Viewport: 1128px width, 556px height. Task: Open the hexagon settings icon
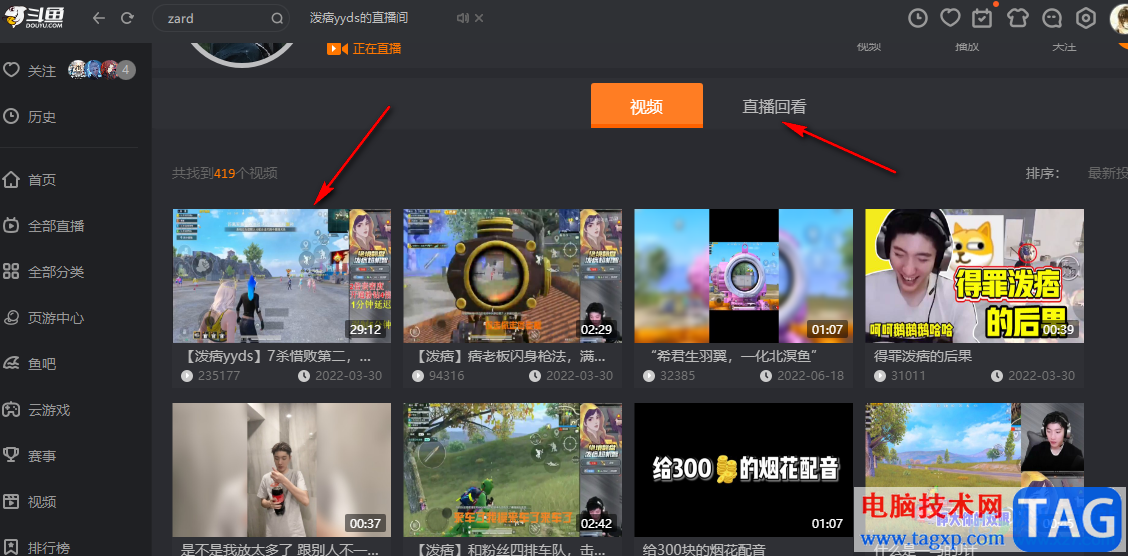[1085, 18]
